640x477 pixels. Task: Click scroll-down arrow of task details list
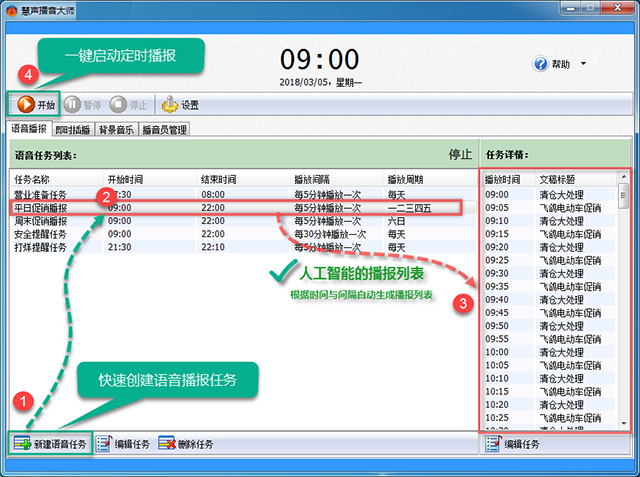[x=623, y=423]
